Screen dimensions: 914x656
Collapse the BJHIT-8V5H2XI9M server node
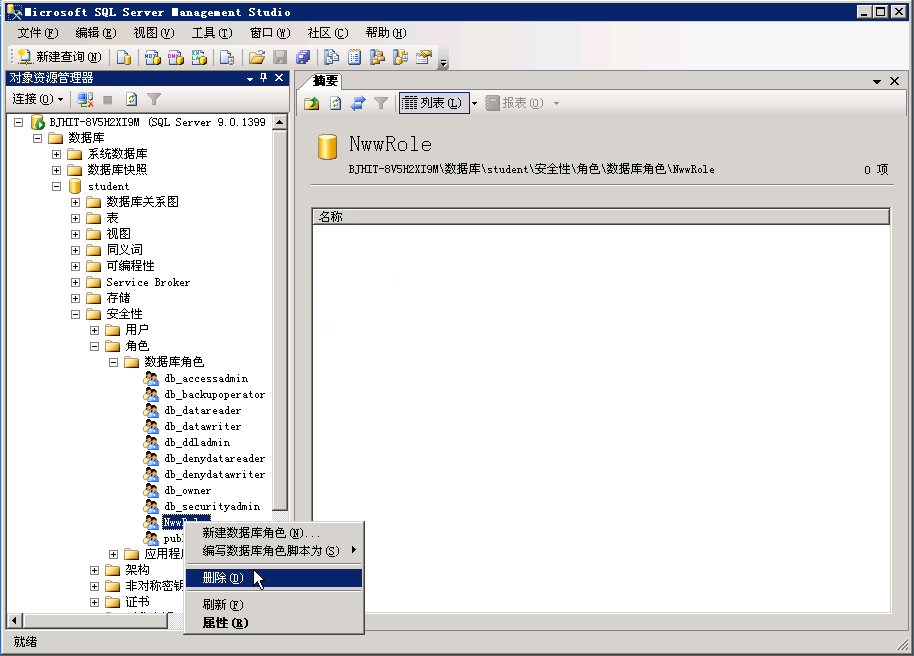[19, 122]
